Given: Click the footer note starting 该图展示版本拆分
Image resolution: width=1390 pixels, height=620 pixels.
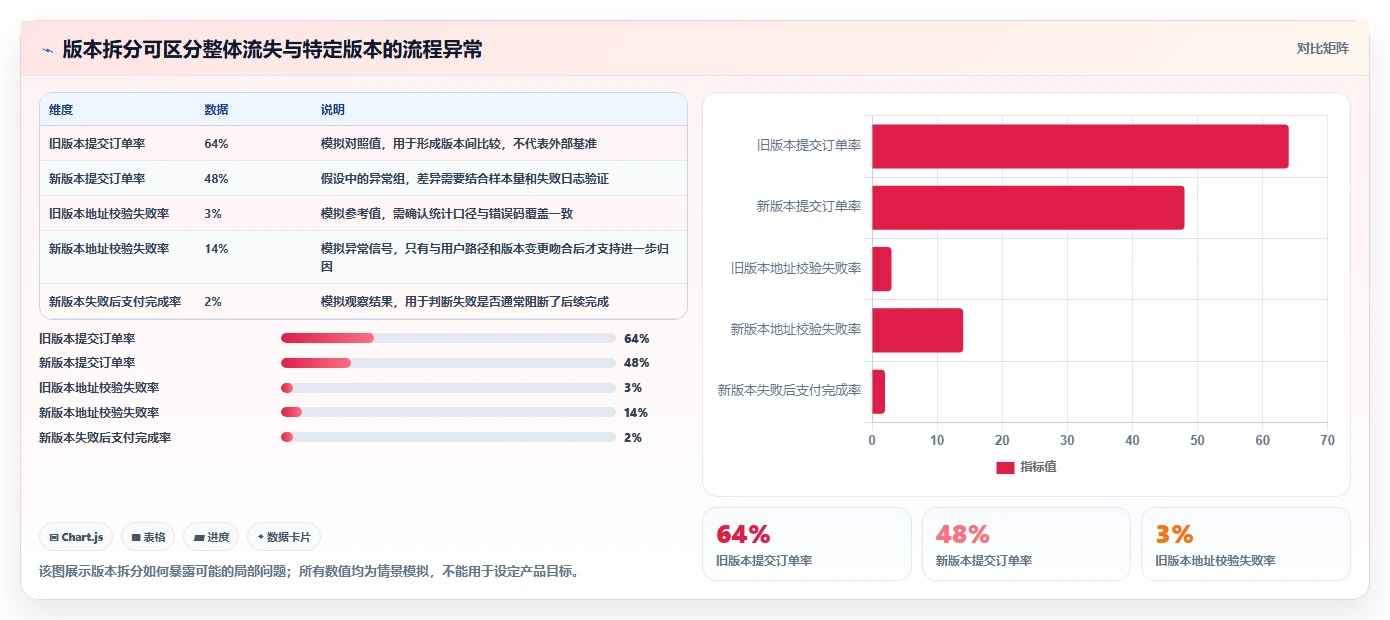Looking at the screenshot, I should pos(309,572).
